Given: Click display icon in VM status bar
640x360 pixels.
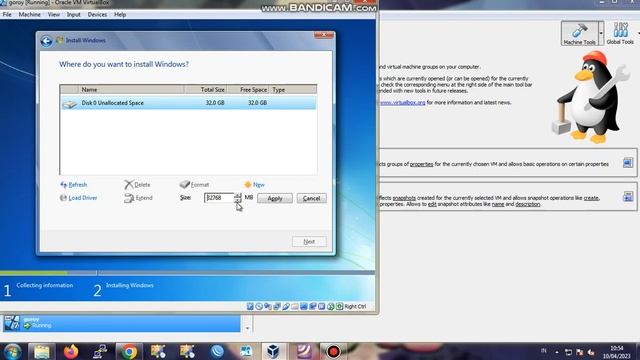Looking at the screenshot, I should (x=304, y=307).
